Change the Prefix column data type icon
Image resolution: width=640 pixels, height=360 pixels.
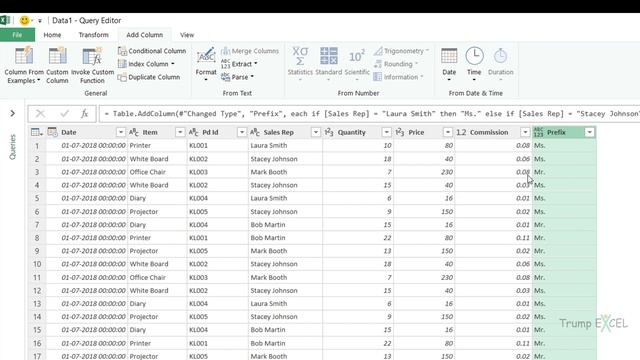[x=538, y=132]
